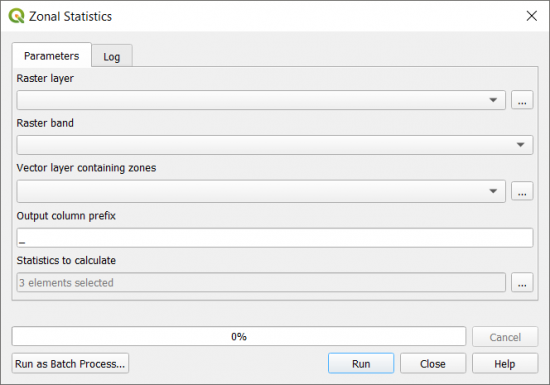Click the Close button
The image size is (550, 385).
pos(433,364)
